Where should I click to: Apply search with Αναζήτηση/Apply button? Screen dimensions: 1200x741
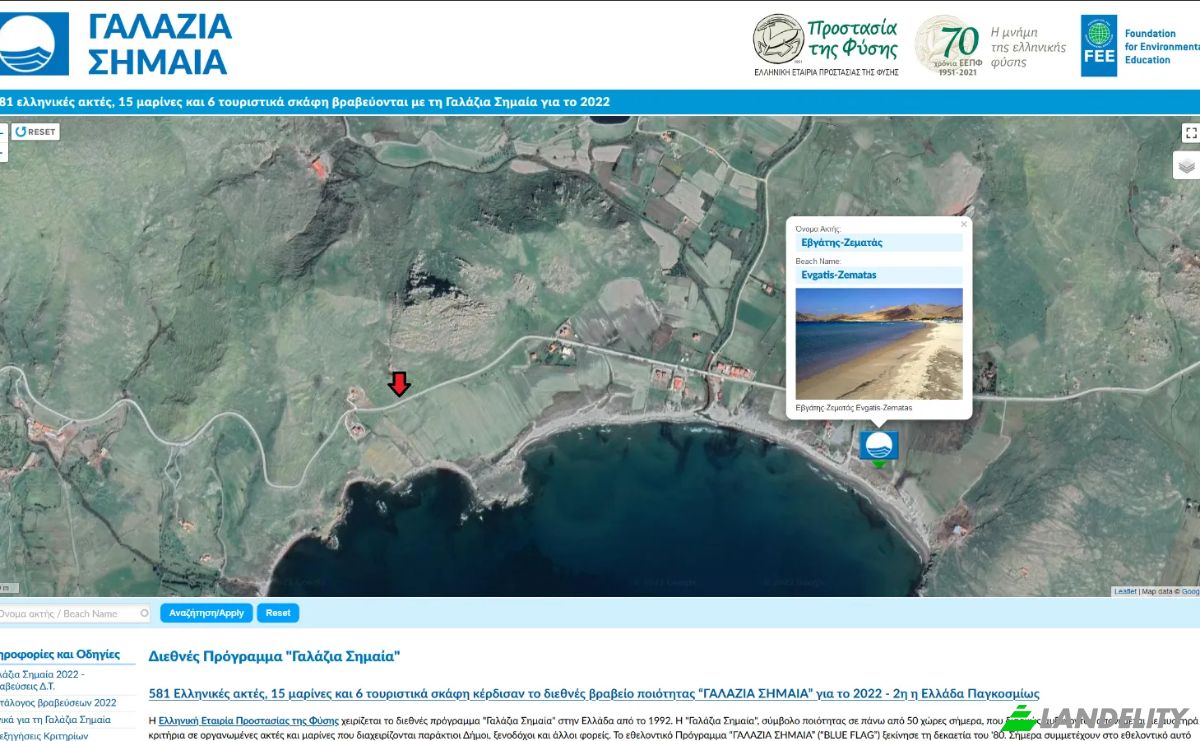click(x=206, y=613)
